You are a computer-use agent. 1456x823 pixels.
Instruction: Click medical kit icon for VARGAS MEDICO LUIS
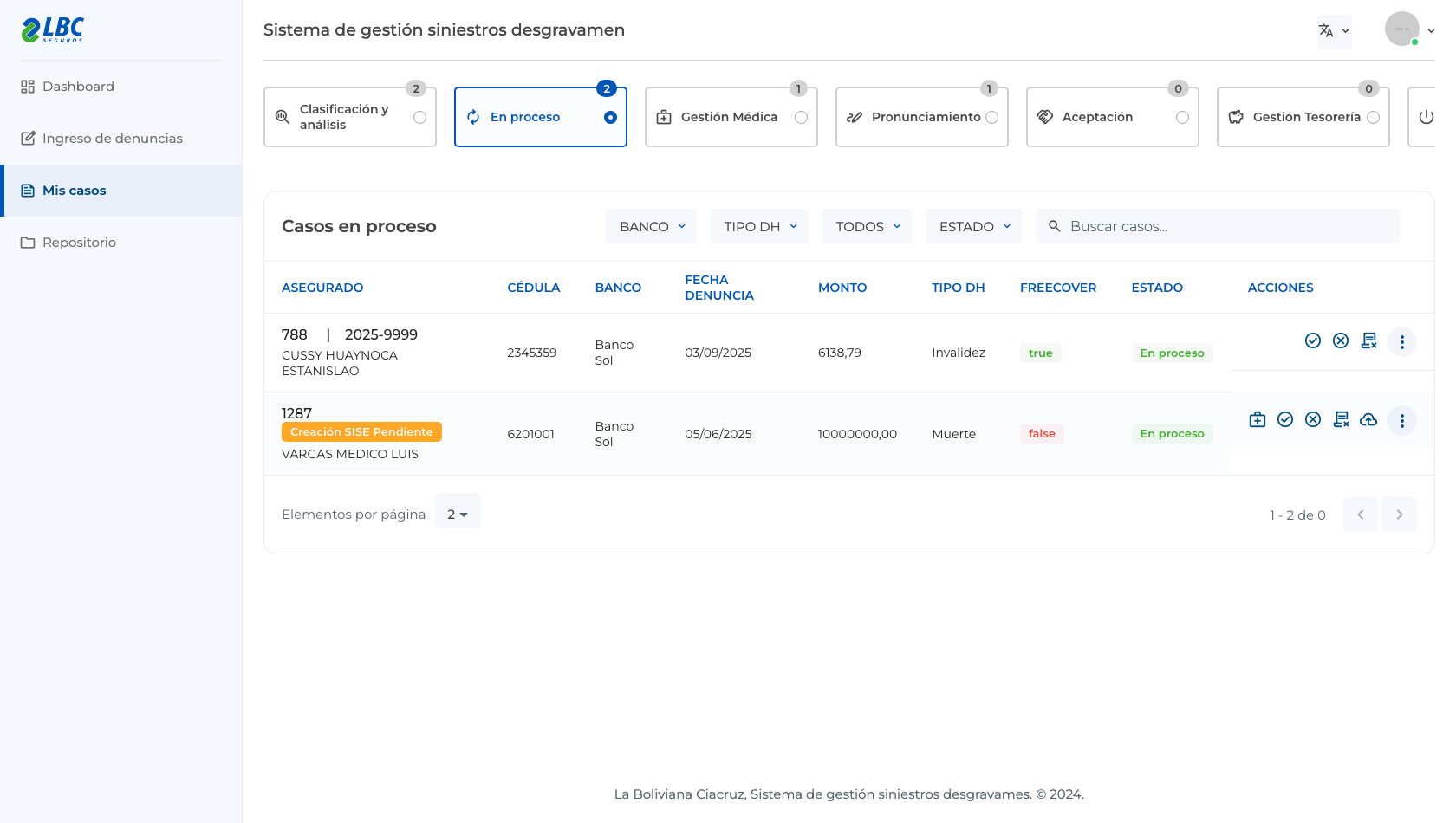[1258, 419]
